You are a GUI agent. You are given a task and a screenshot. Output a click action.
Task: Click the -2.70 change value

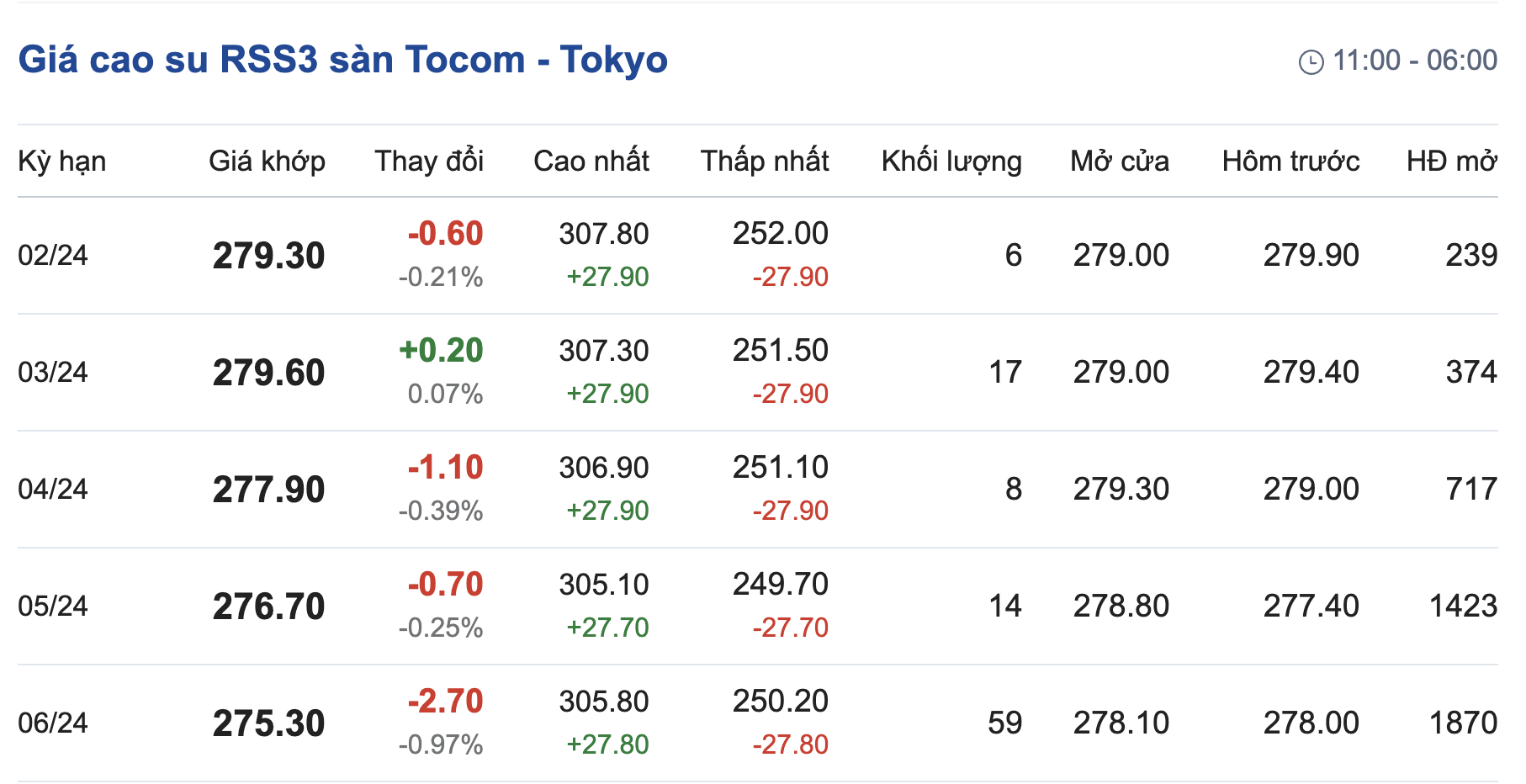pos(445,702)
